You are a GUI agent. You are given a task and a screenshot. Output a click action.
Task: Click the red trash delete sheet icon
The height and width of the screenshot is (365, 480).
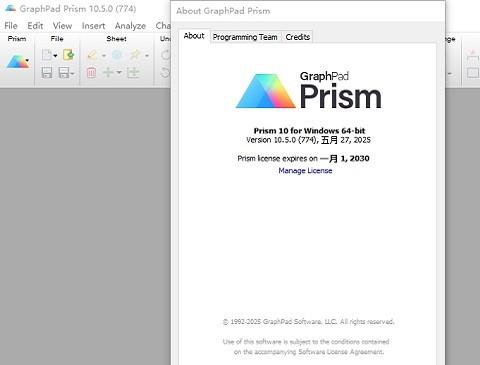point(91,72)
